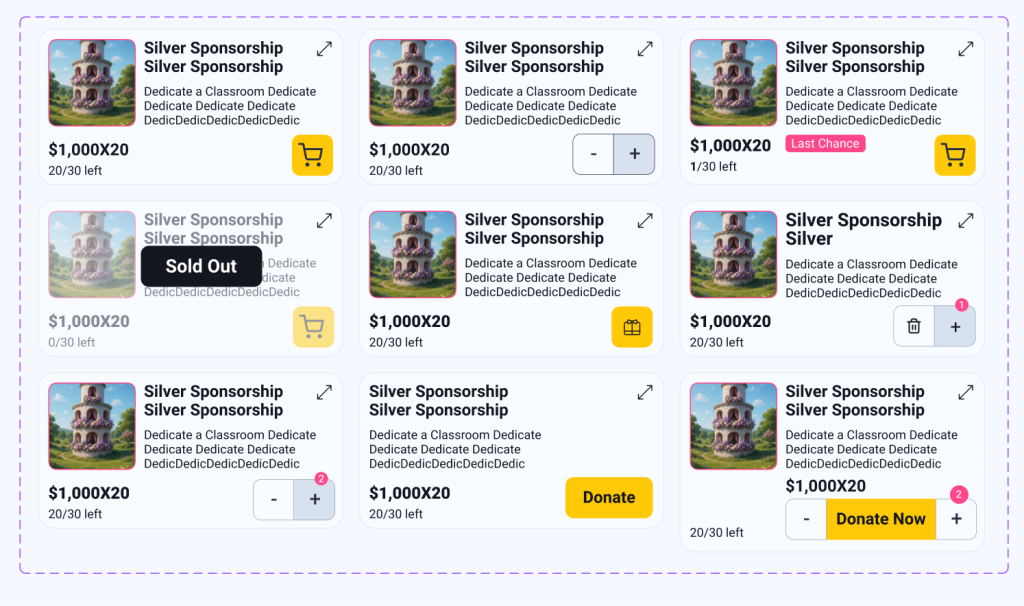
Task: Expand the Sold Out card with the arrows icon
Action: point(324,220)
